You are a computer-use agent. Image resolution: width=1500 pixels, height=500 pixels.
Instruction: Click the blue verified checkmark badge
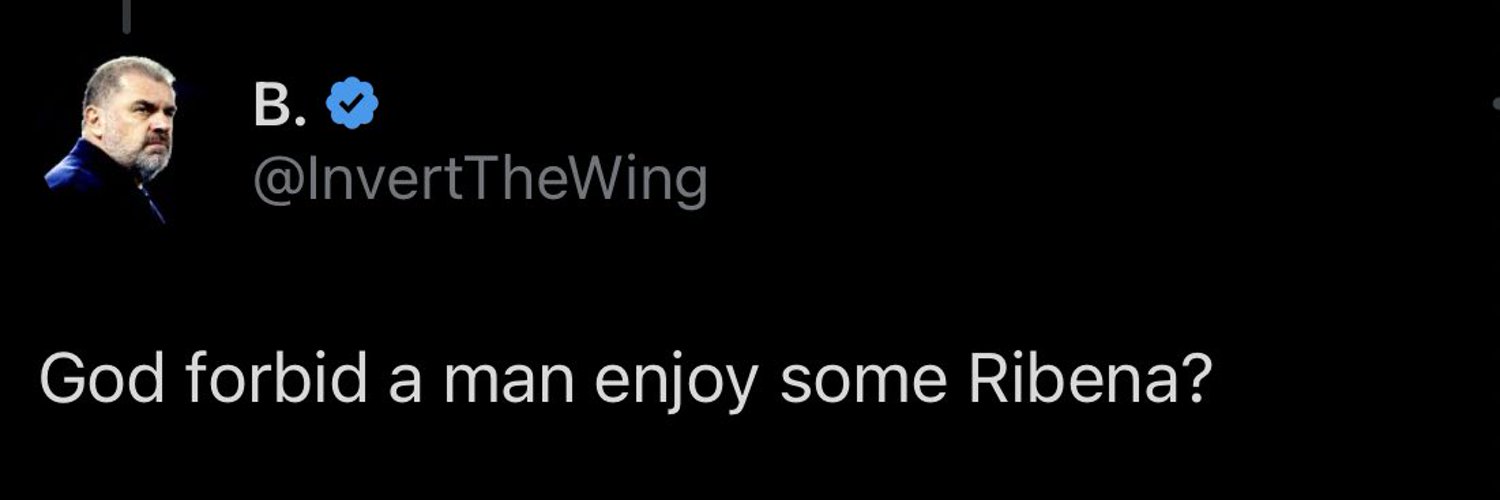click(x=351, y=104)
